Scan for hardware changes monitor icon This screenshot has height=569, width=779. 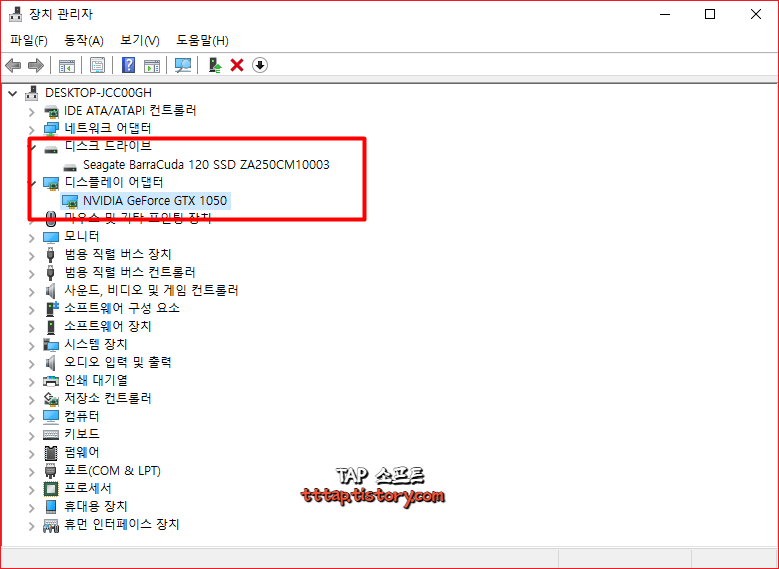click(183, 65)
